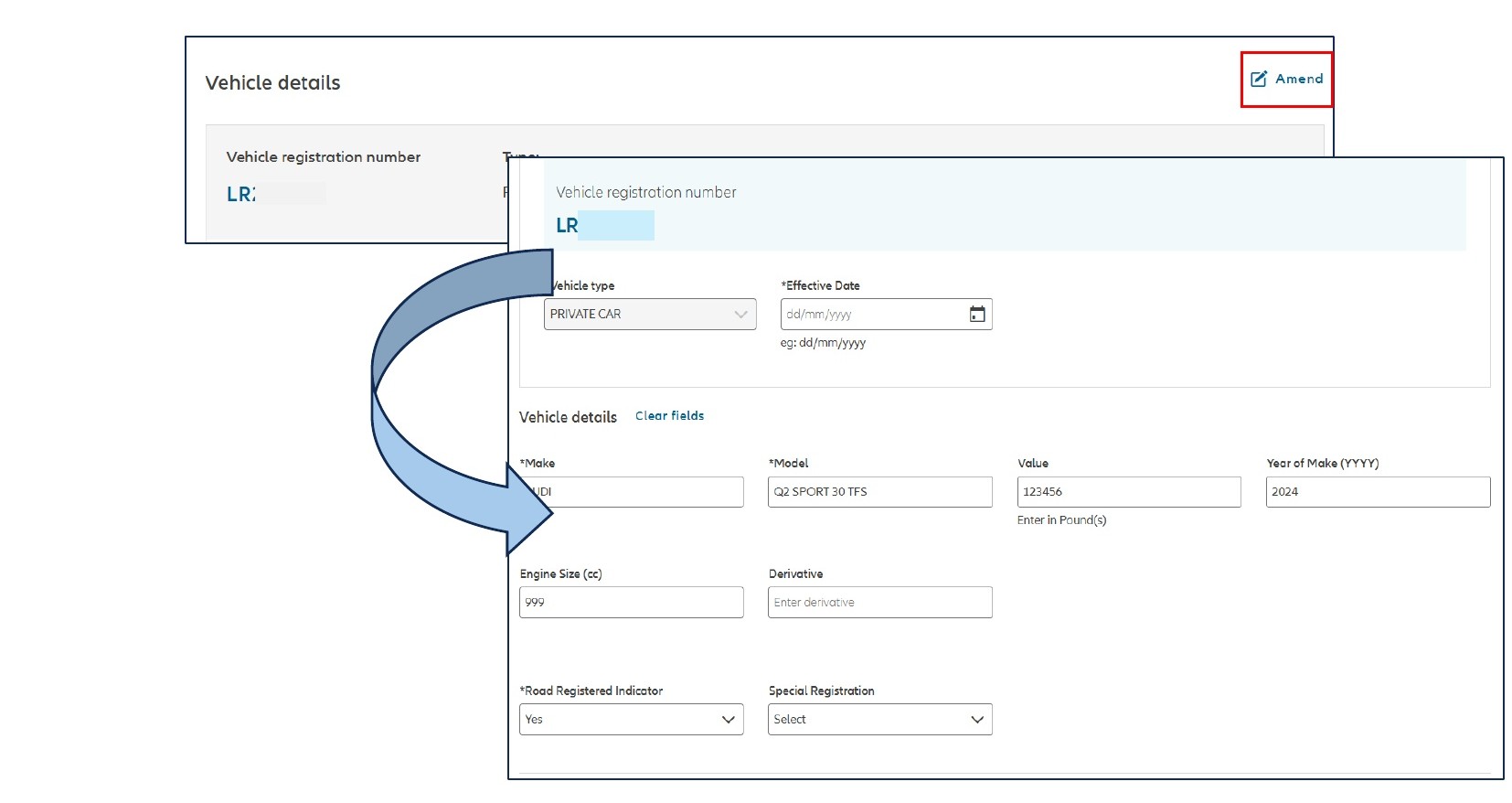Screen dimensions: 1512x803
Task: Click the 'eg: dd/mm/yyyy' hint text
Action: point(823,343)
